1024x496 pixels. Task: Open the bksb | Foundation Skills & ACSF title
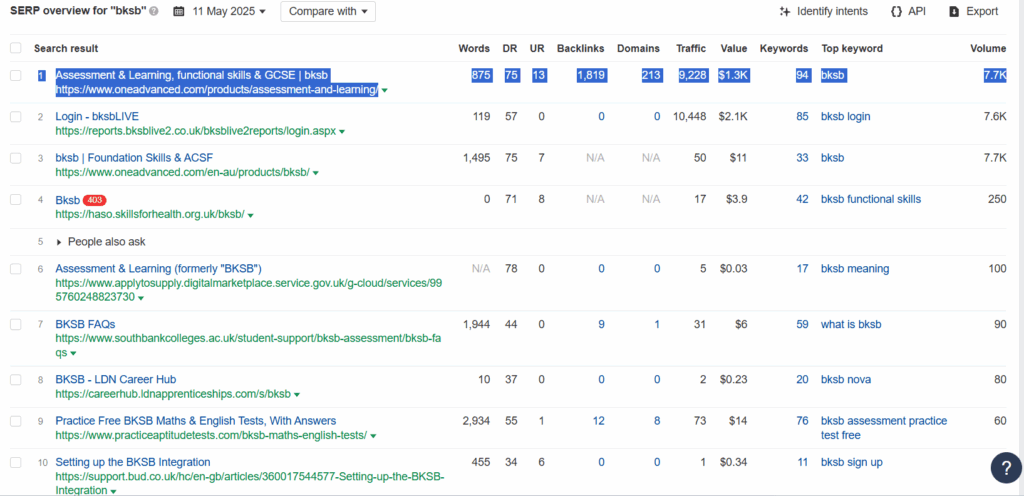[x=134, y=158]
